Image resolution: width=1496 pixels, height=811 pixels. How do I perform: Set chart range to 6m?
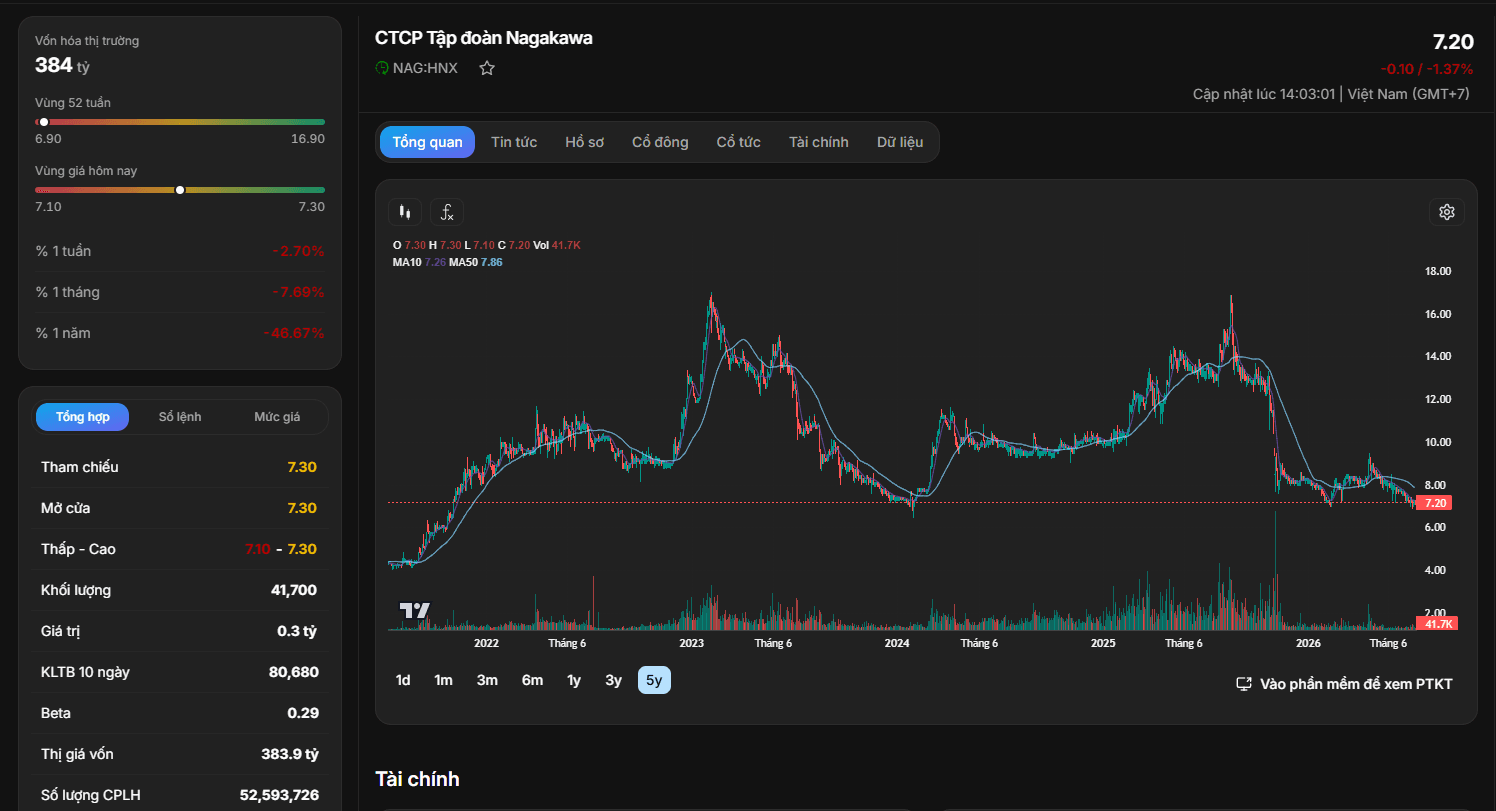click(x=532, y=680)
